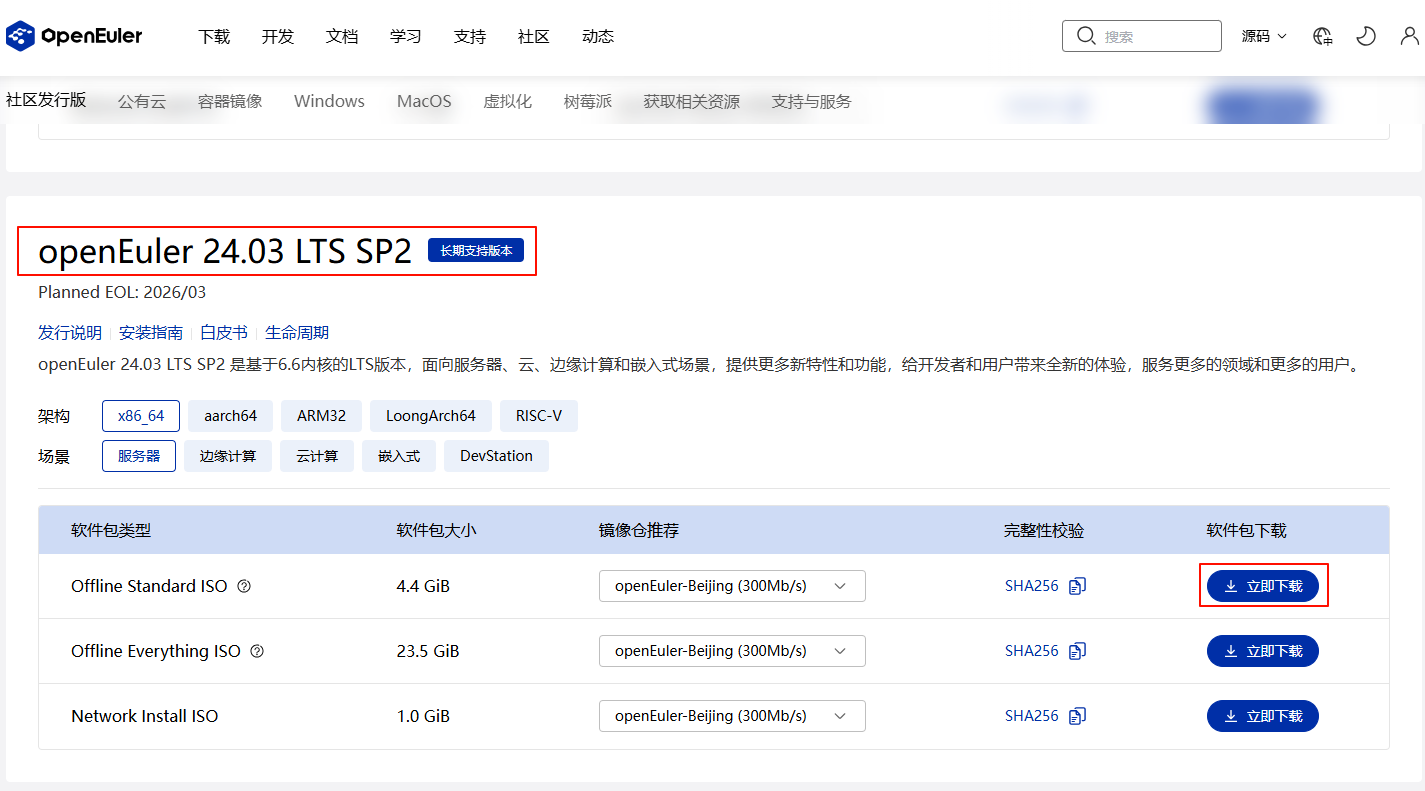Select 嵌入式 scenario

pos(399,456)
